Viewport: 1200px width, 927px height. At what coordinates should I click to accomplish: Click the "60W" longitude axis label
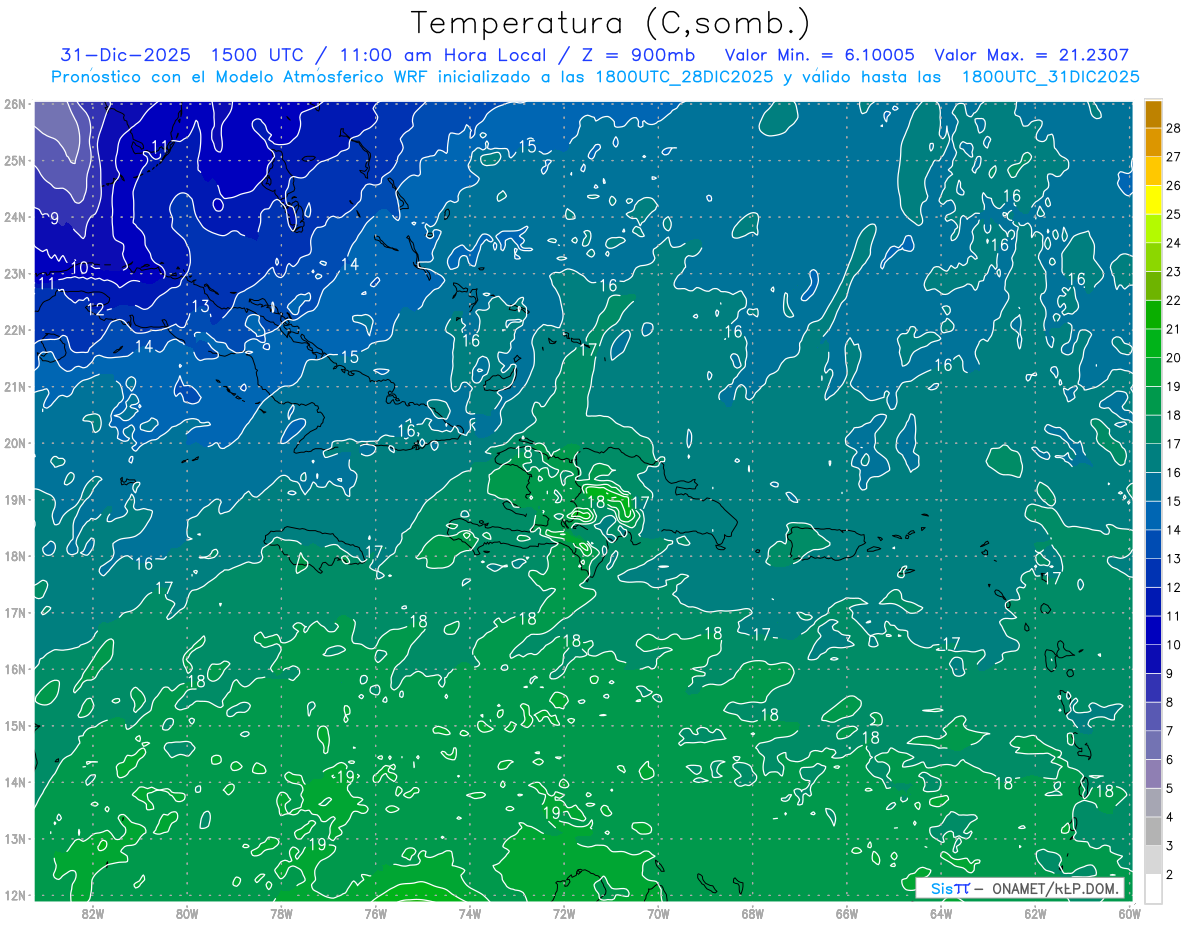1130,913
